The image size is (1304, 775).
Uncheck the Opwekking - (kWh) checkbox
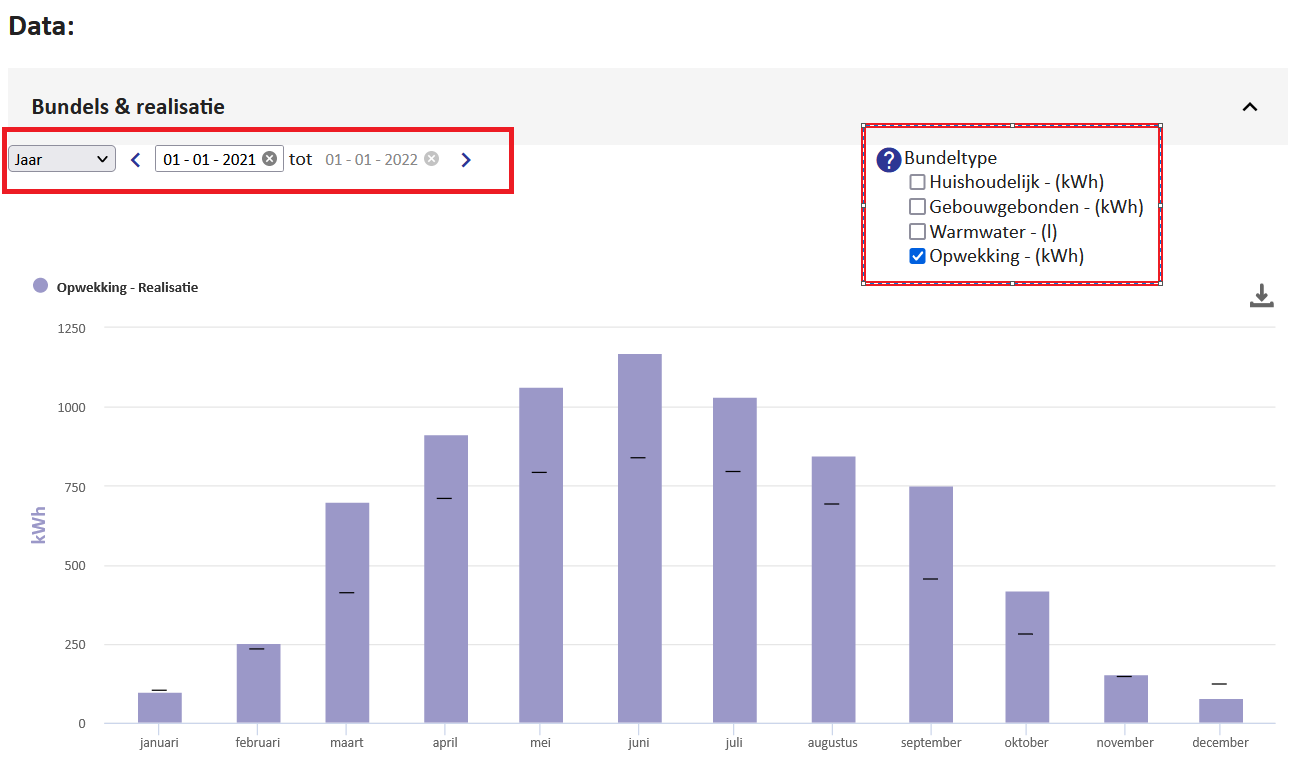click(917, 256)
